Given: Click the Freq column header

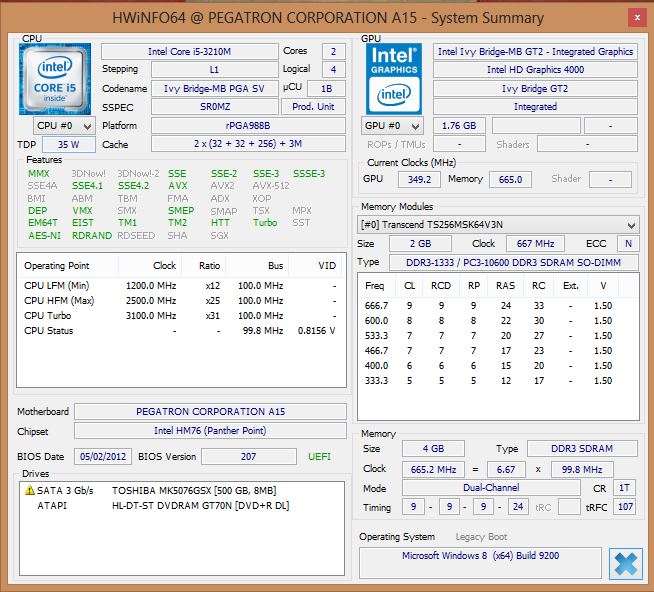Looking at the screenshot, I should coord(375,286).
